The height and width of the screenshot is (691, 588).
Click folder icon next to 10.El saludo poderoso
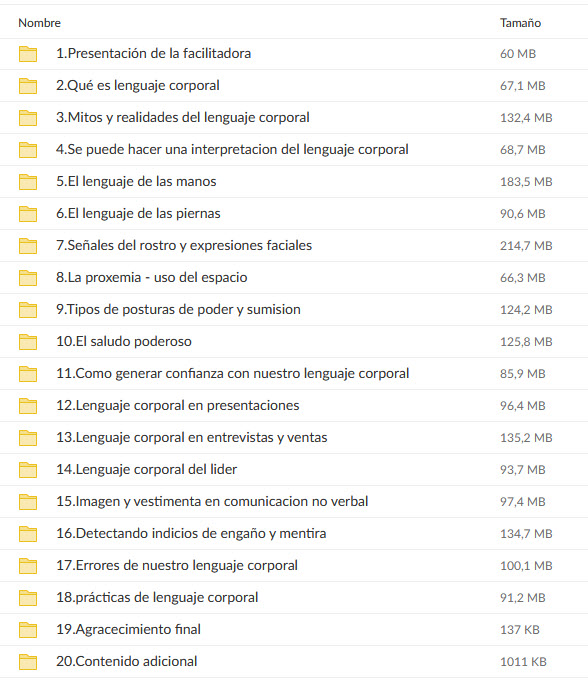[x=28, y=342]
